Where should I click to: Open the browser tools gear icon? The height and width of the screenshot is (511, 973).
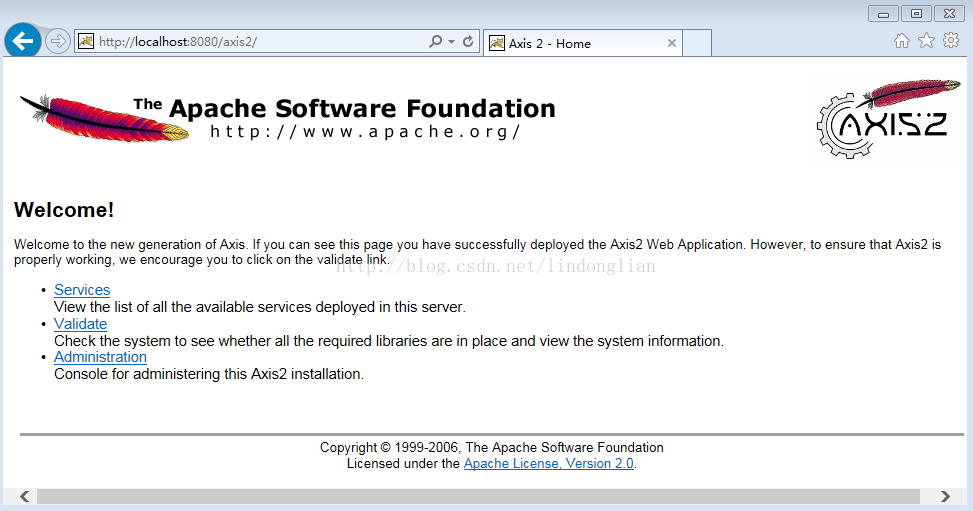pos(951,41)
